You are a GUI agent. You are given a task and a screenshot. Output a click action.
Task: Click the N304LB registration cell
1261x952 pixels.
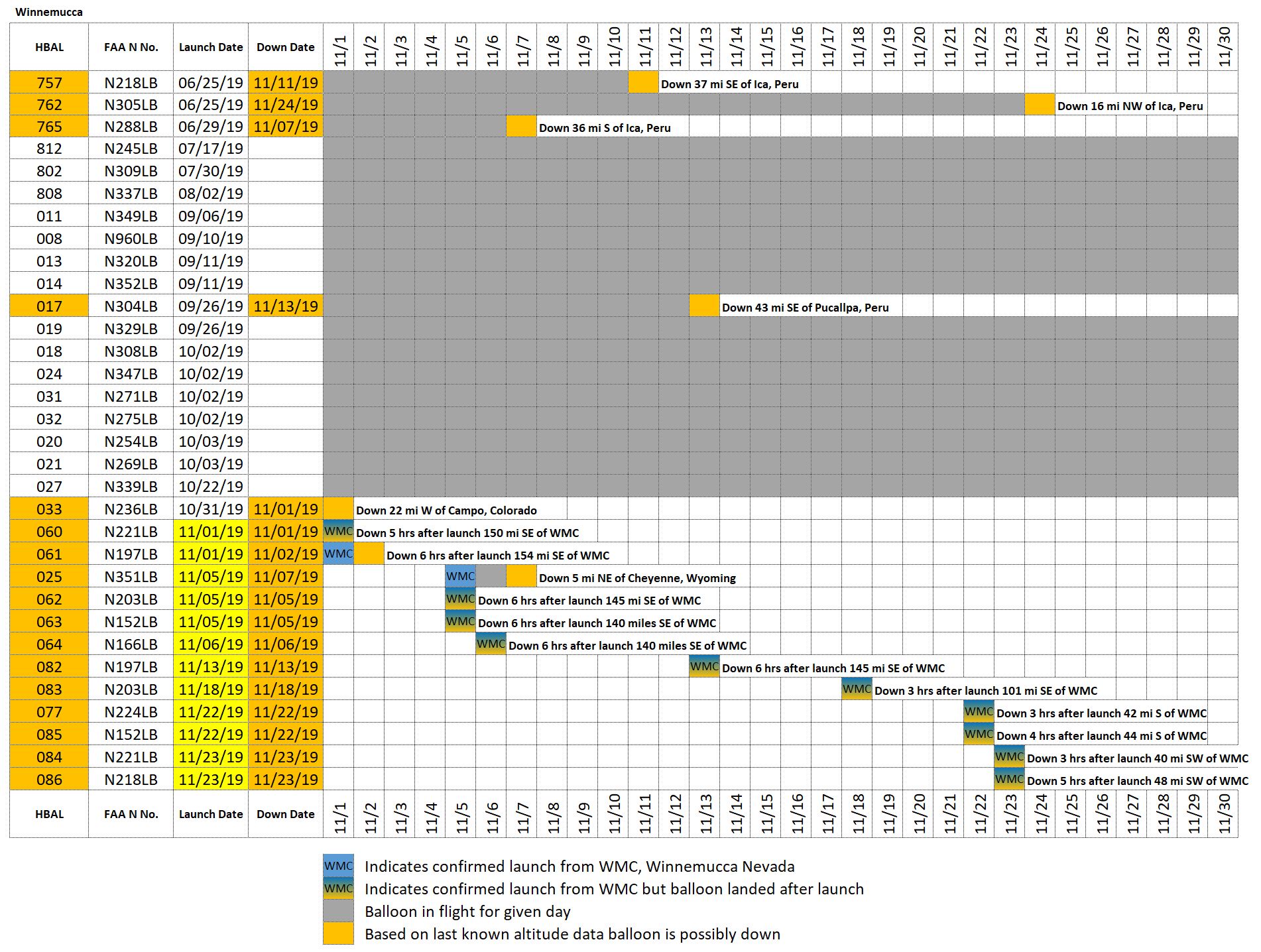tap(131, 306)
